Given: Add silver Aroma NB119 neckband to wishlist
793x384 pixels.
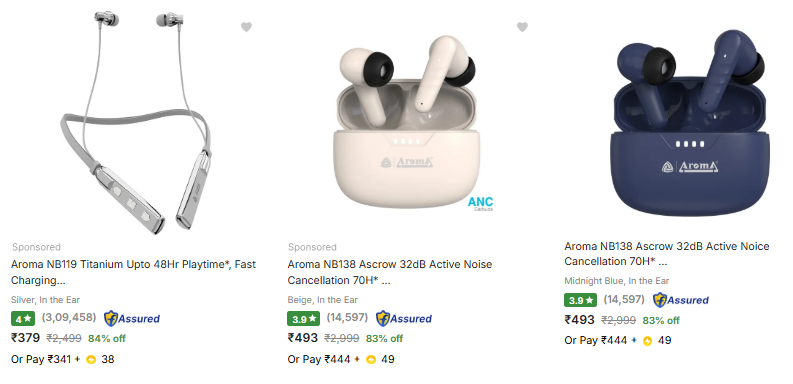Looking at the screenshot, I should 246,27.
